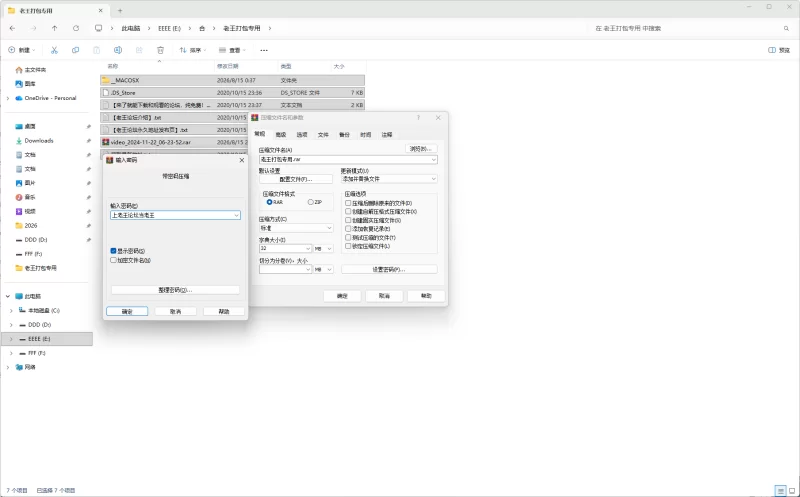Open the compression method 标准 dropdown
This screenshot has height=497, width=800.
click(329, 228)
